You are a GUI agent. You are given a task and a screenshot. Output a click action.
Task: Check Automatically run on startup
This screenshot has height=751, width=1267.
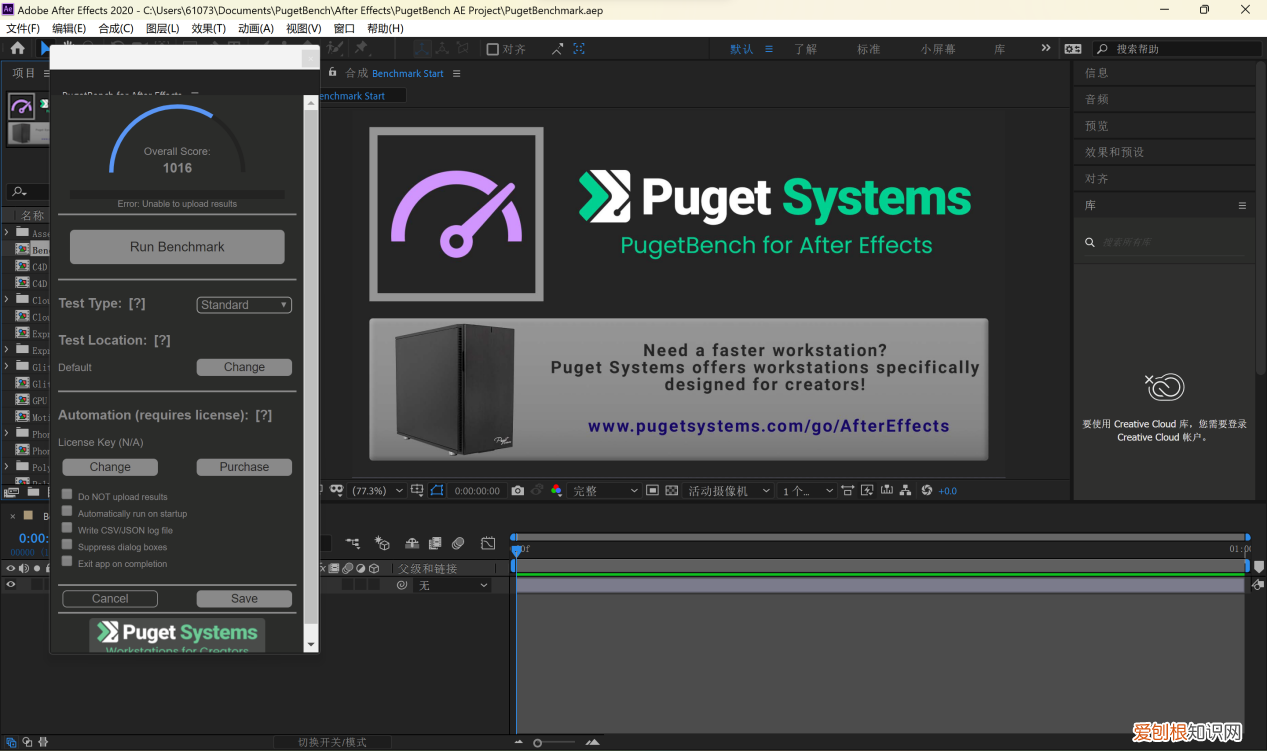point(67,512)
